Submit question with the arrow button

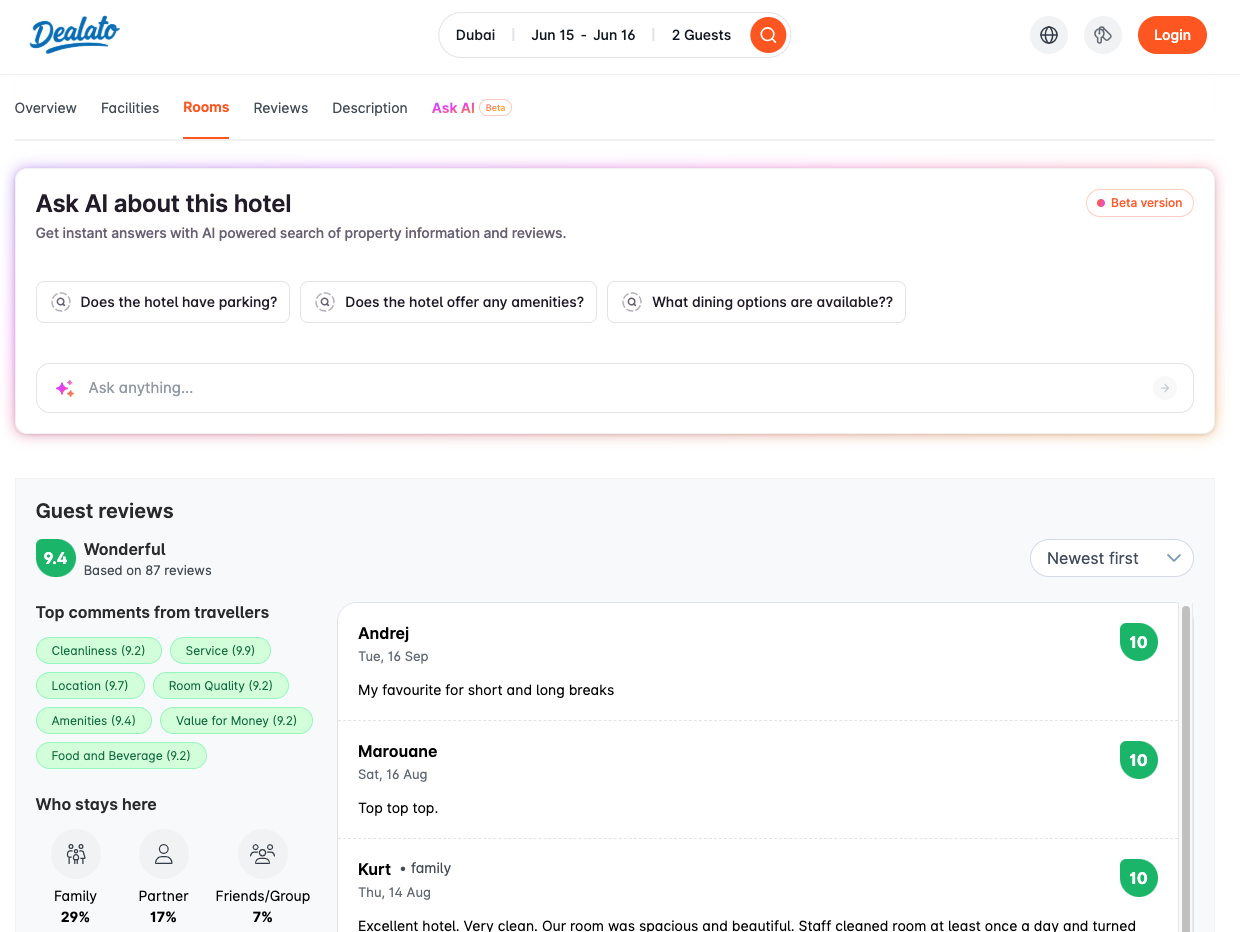click(x=1165, y=388)
